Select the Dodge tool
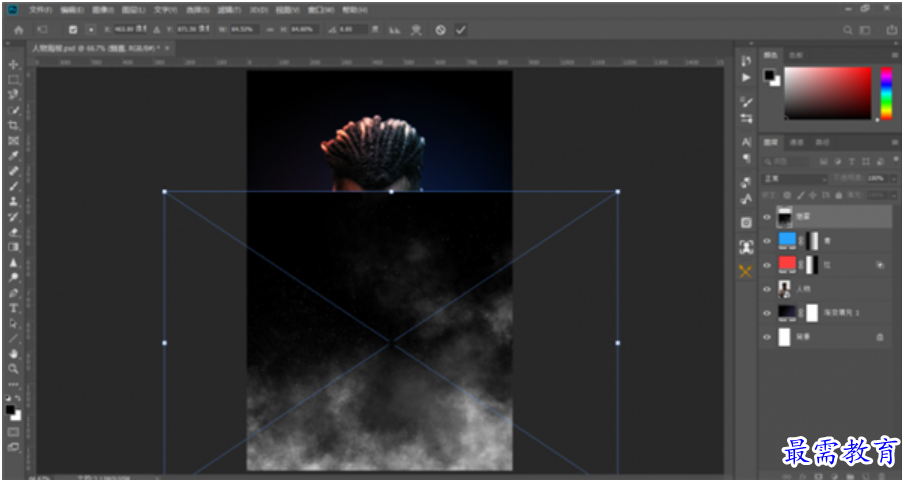Image resolution: width=906 pixels, height=483 pixels. (x=13, y=277)
